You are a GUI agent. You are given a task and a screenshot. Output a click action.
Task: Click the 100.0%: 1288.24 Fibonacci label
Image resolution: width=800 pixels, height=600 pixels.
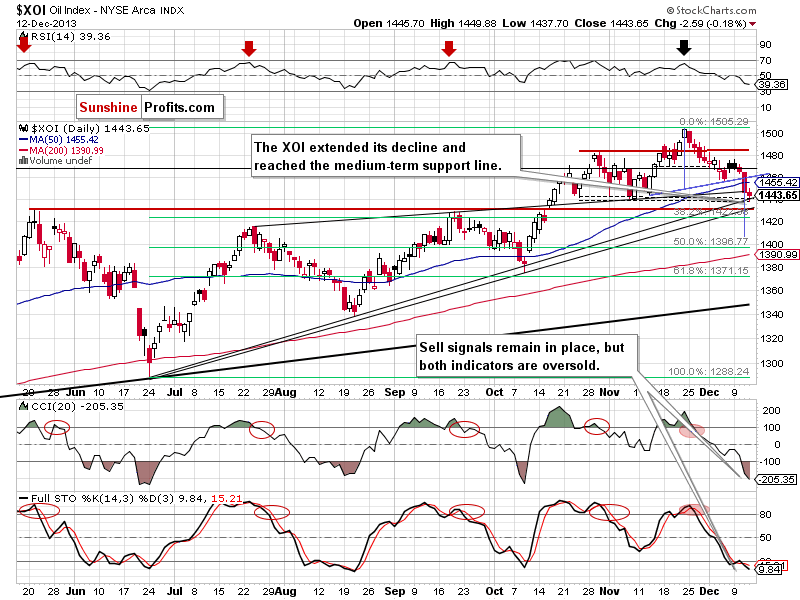pos(709,372)
